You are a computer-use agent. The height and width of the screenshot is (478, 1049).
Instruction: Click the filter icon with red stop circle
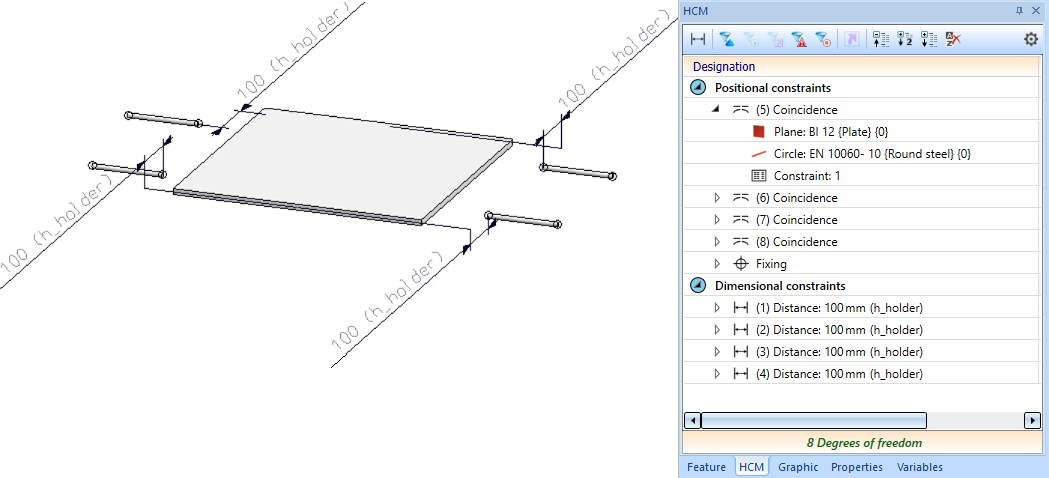824,39
